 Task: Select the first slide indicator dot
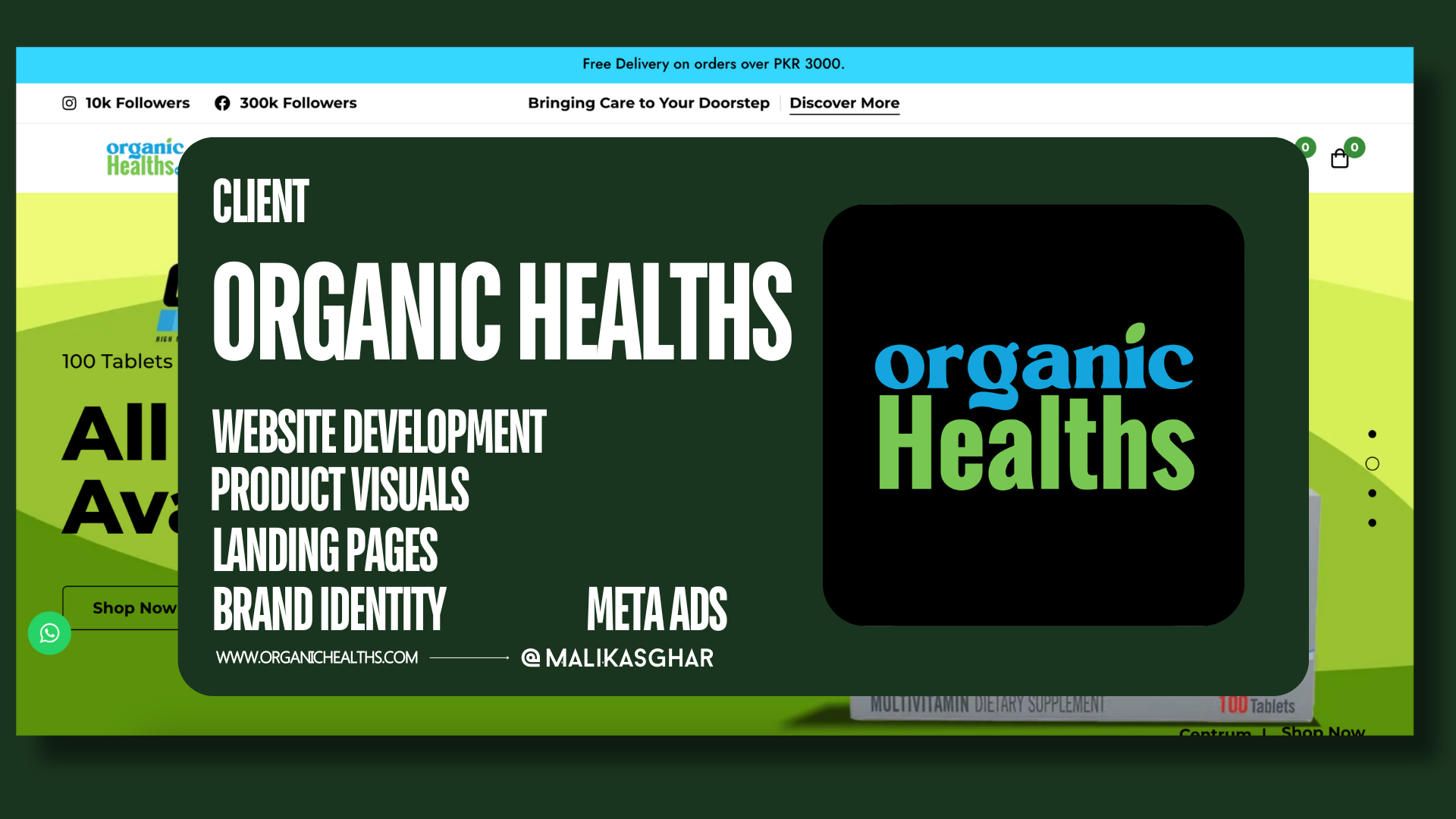point(1372,434)
